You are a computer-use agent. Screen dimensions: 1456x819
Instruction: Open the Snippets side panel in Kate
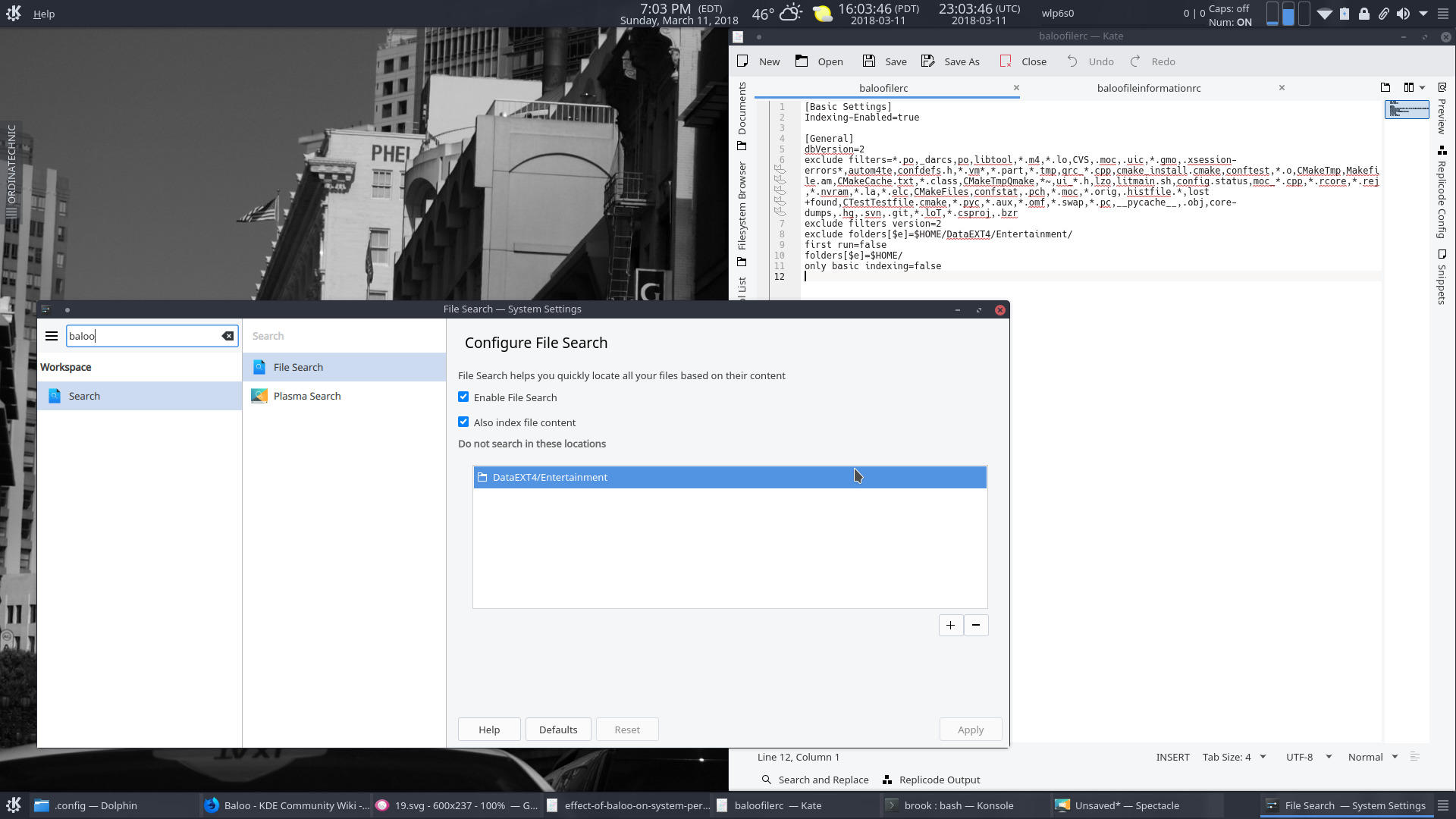click(1442, 277)
